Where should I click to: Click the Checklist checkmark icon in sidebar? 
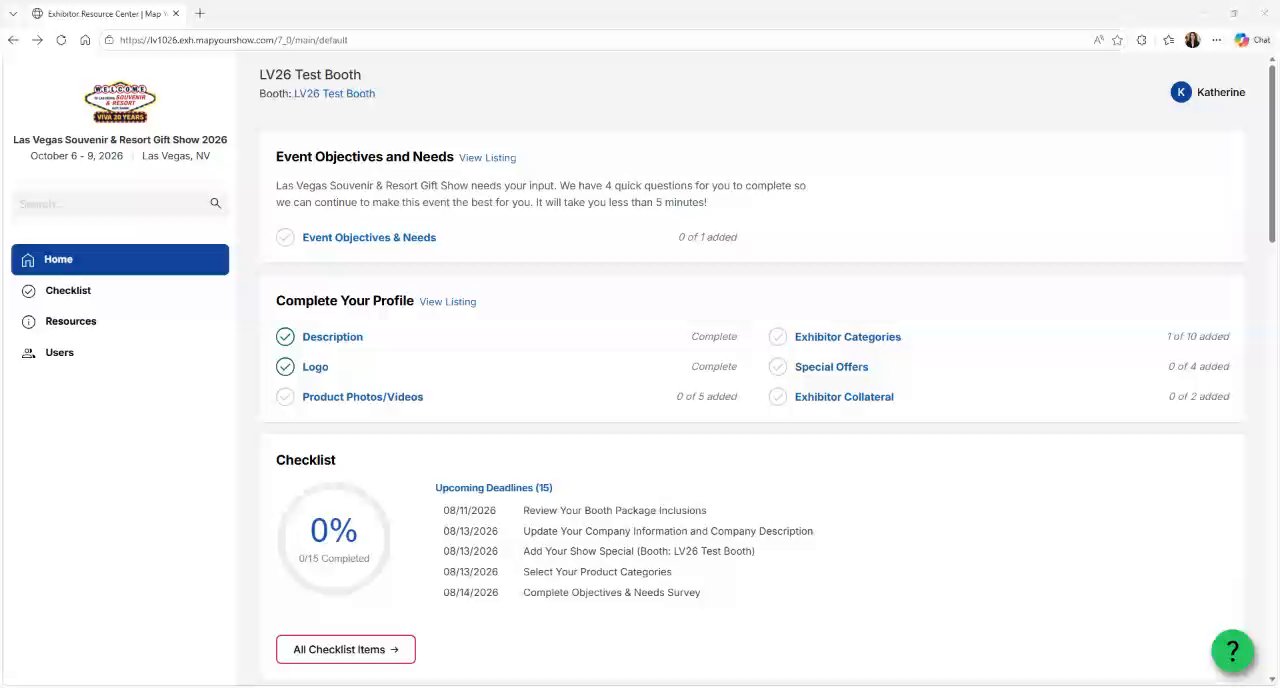click(x=28, y=291)
